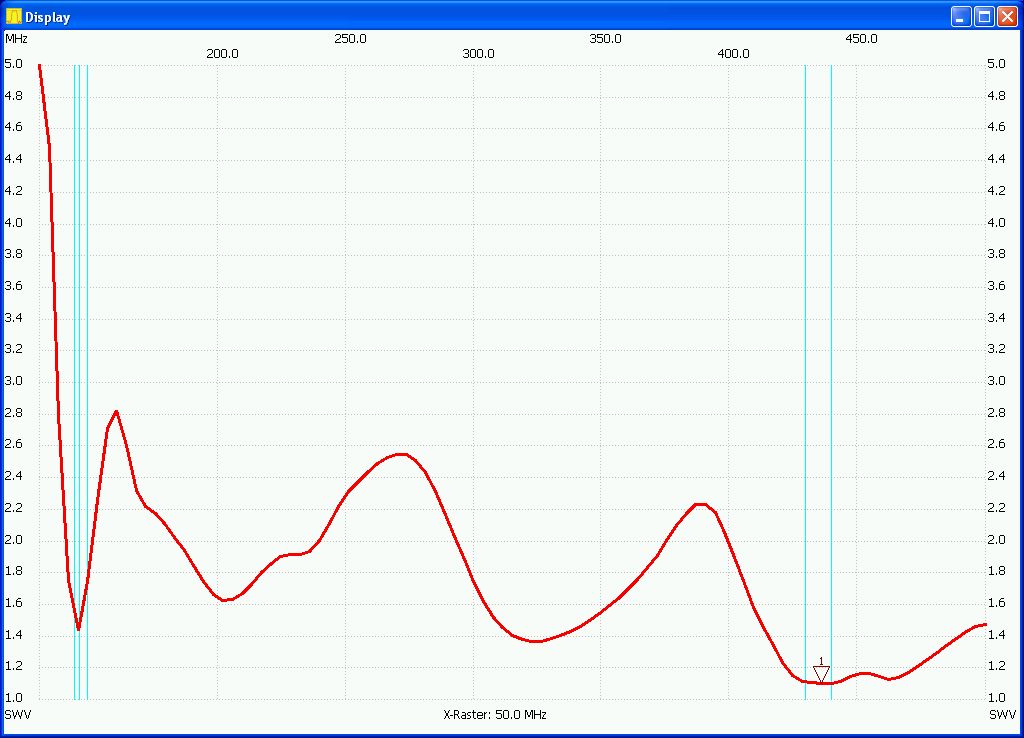Screen dimensions: 1024x738
Task: Click the X-Raster: 50.0 MHz label
Action: [x=495, y=714]
